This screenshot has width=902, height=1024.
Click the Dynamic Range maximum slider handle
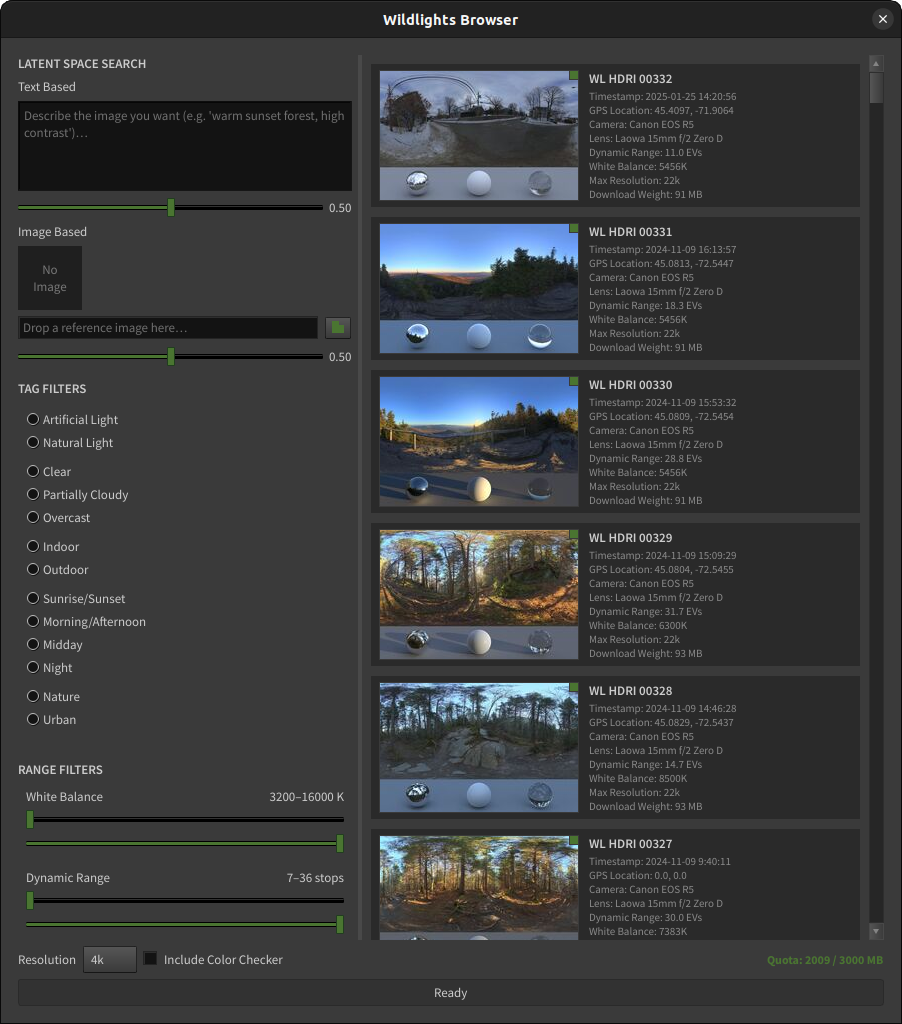point(340,924)
